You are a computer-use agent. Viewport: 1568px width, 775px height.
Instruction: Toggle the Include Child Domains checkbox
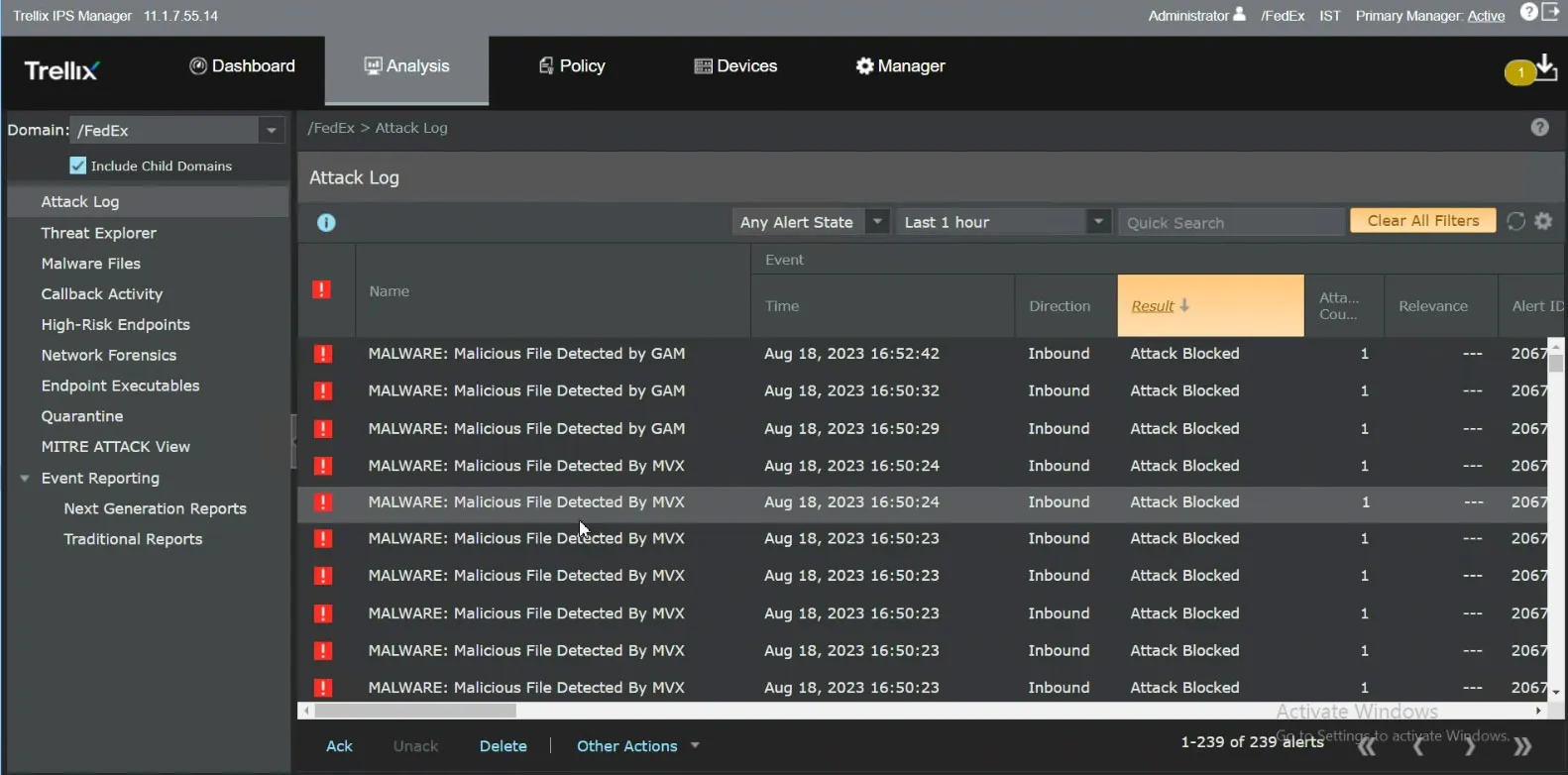click(x=78, y=166)
